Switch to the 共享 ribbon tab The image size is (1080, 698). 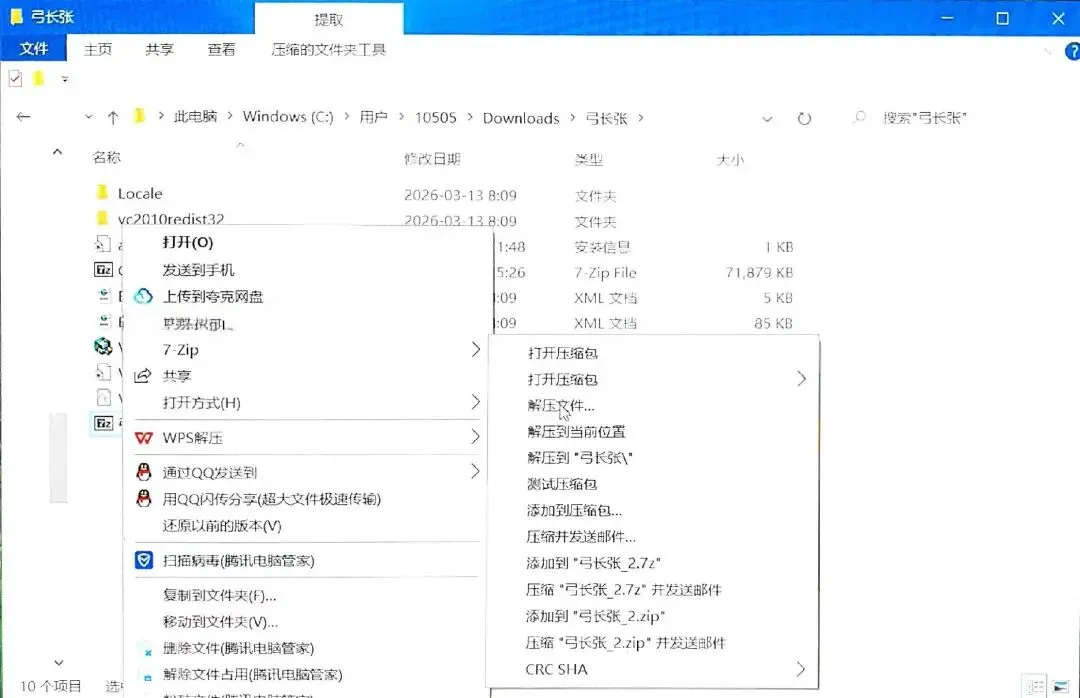tap(160, 50)
